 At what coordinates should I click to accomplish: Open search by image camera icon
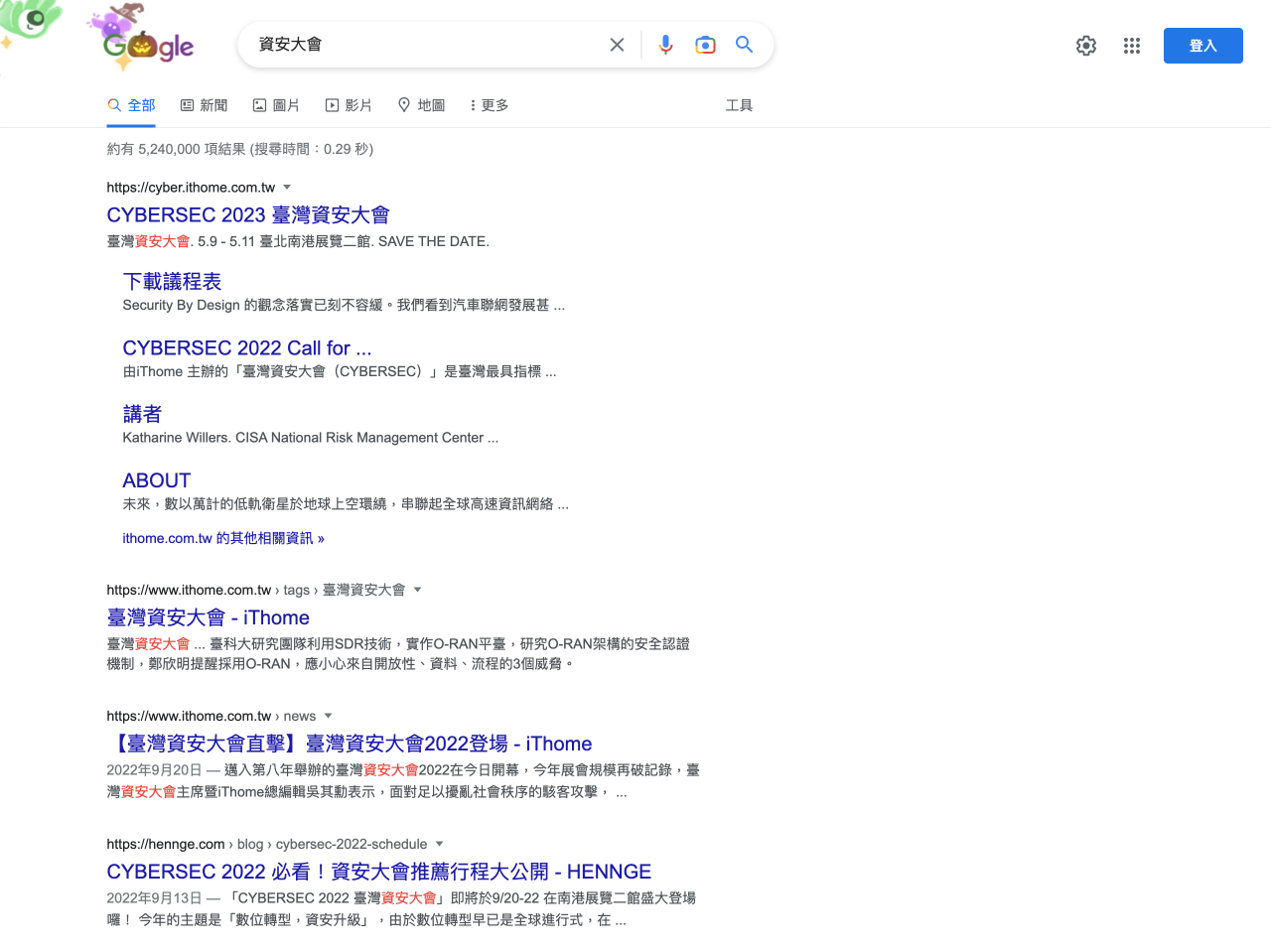705,45
